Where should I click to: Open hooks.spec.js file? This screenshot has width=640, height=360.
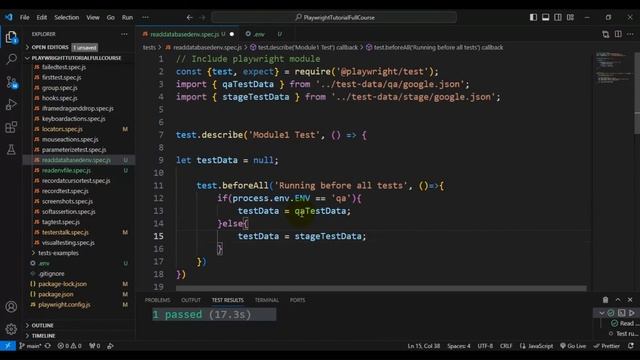[60, 98]
